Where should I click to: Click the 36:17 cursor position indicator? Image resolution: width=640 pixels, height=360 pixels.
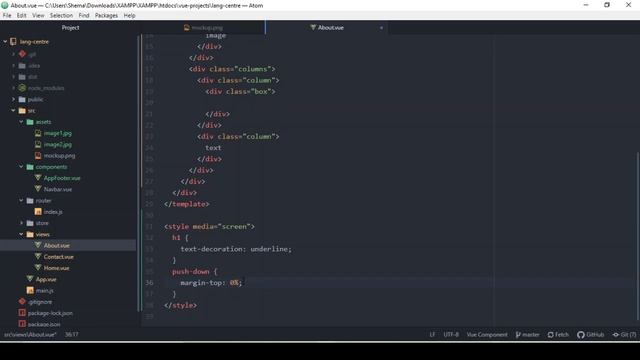71,334
